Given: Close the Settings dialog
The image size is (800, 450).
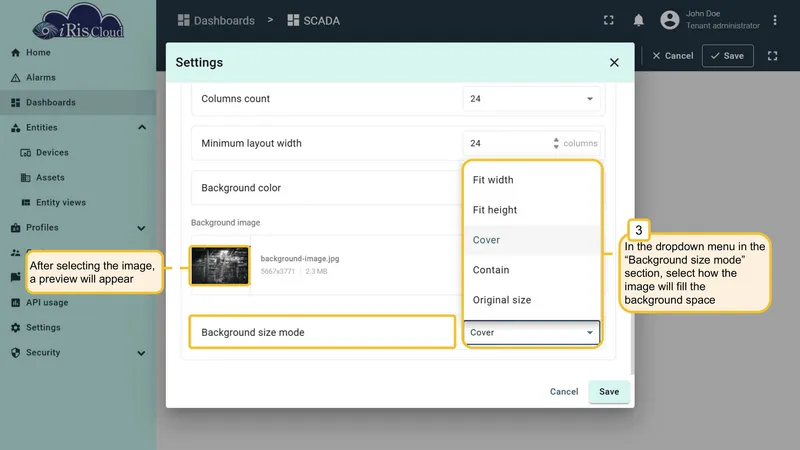Looking at the screenshot, I should click(614, 62).
